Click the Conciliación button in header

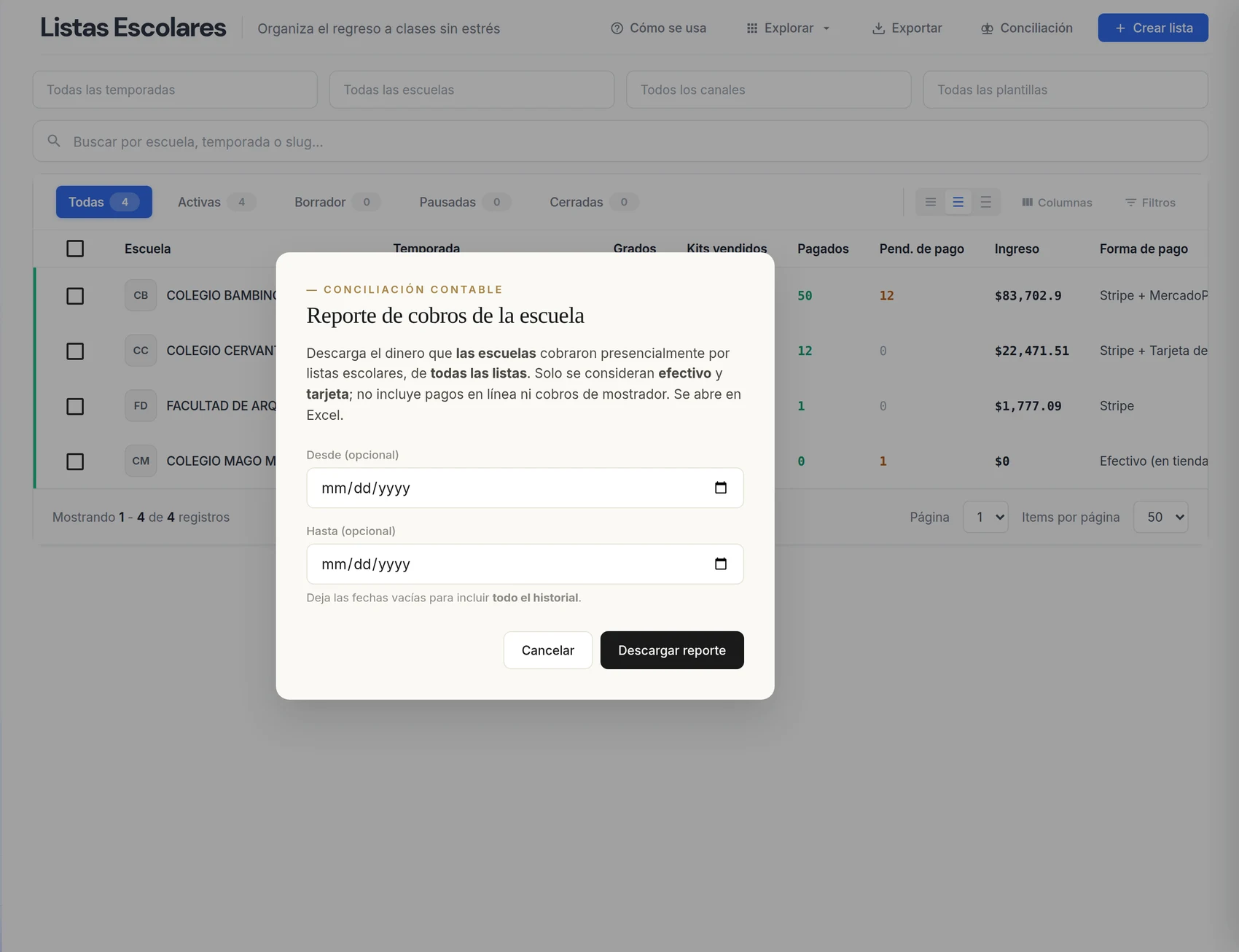1026,28
